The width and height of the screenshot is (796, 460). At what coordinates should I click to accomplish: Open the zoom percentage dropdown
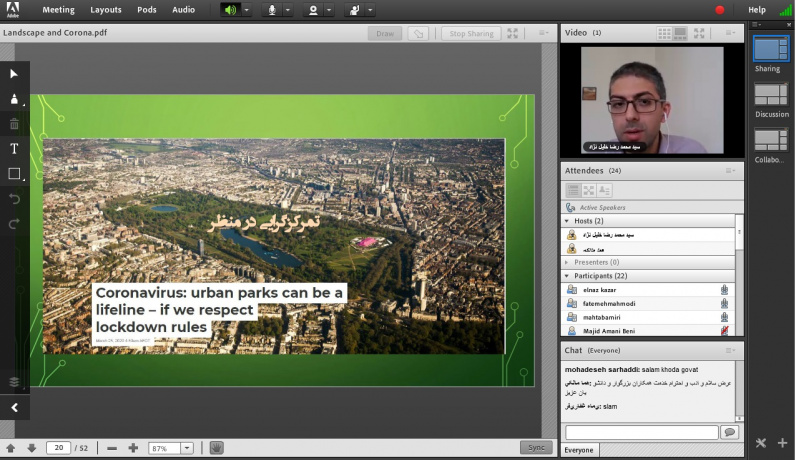187,448
